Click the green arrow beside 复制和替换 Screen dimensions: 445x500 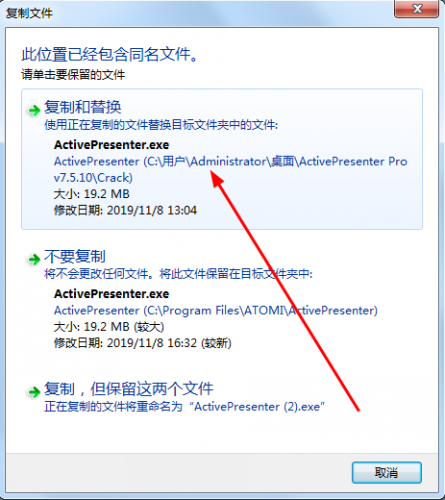(x=34, y=110)
